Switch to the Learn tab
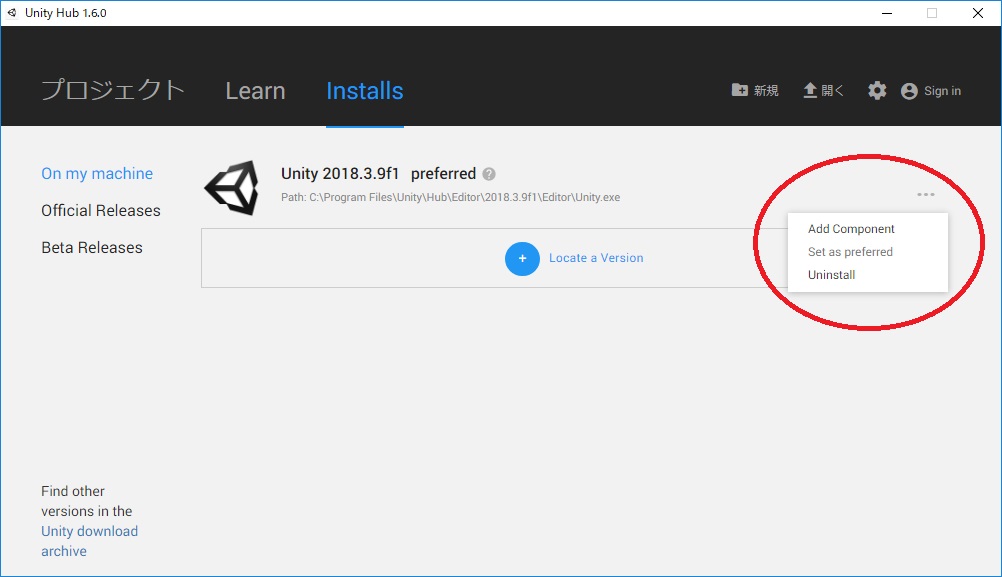 [x=255, y=91]
